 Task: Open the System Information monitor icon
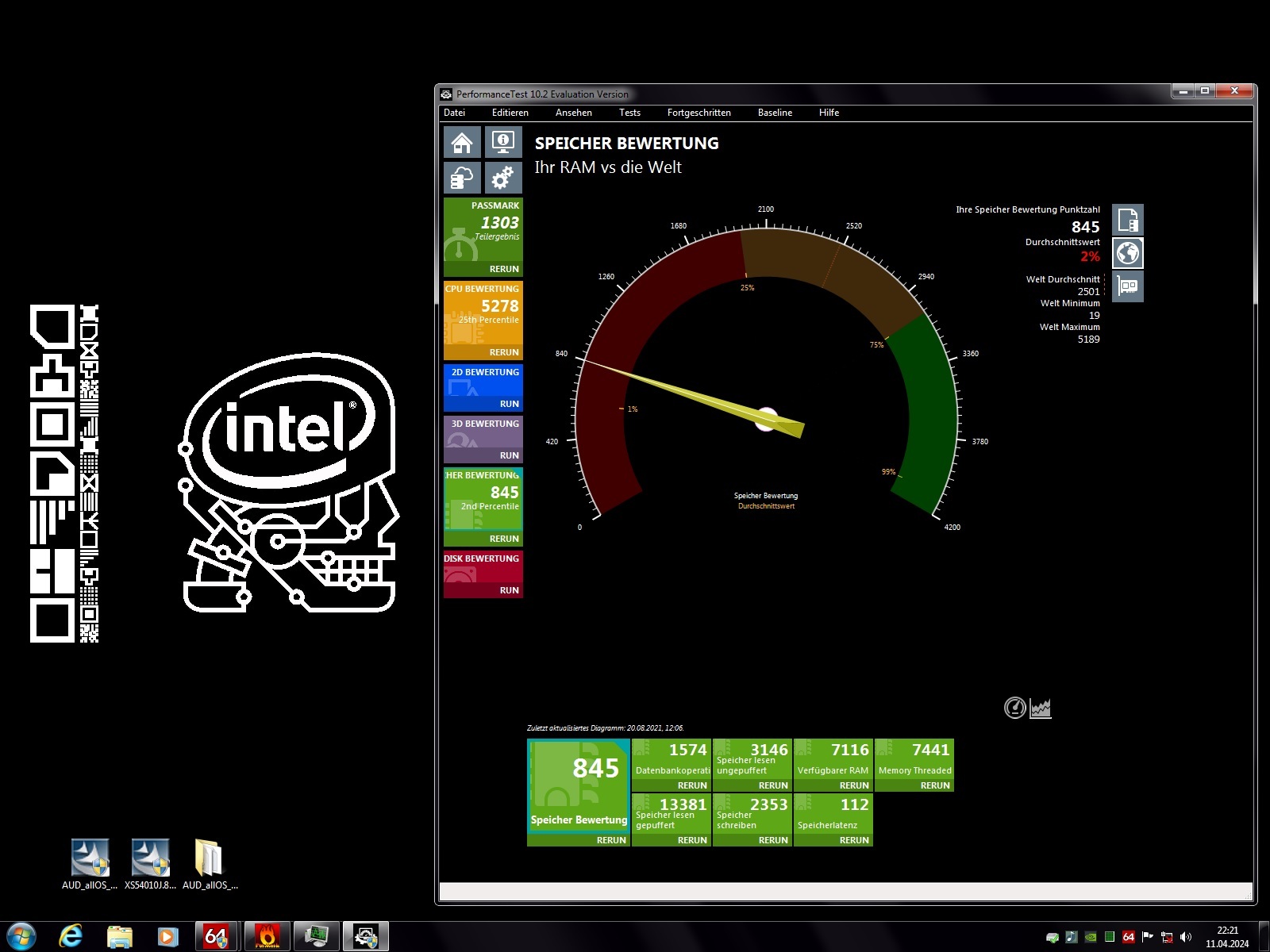pyautogui.click(x=503, y=143)
